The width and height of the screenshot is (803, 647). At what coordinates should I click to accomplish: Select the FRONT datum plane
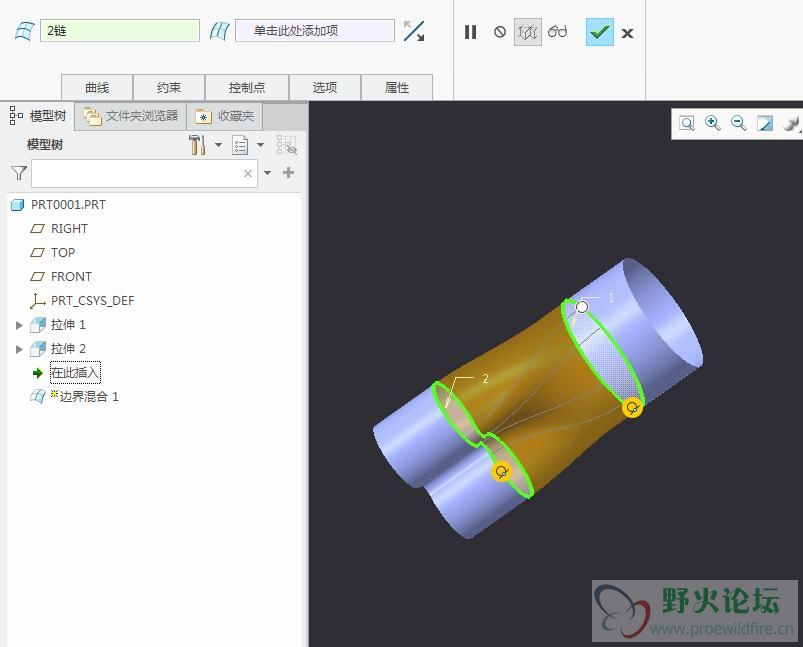(71, 277)
